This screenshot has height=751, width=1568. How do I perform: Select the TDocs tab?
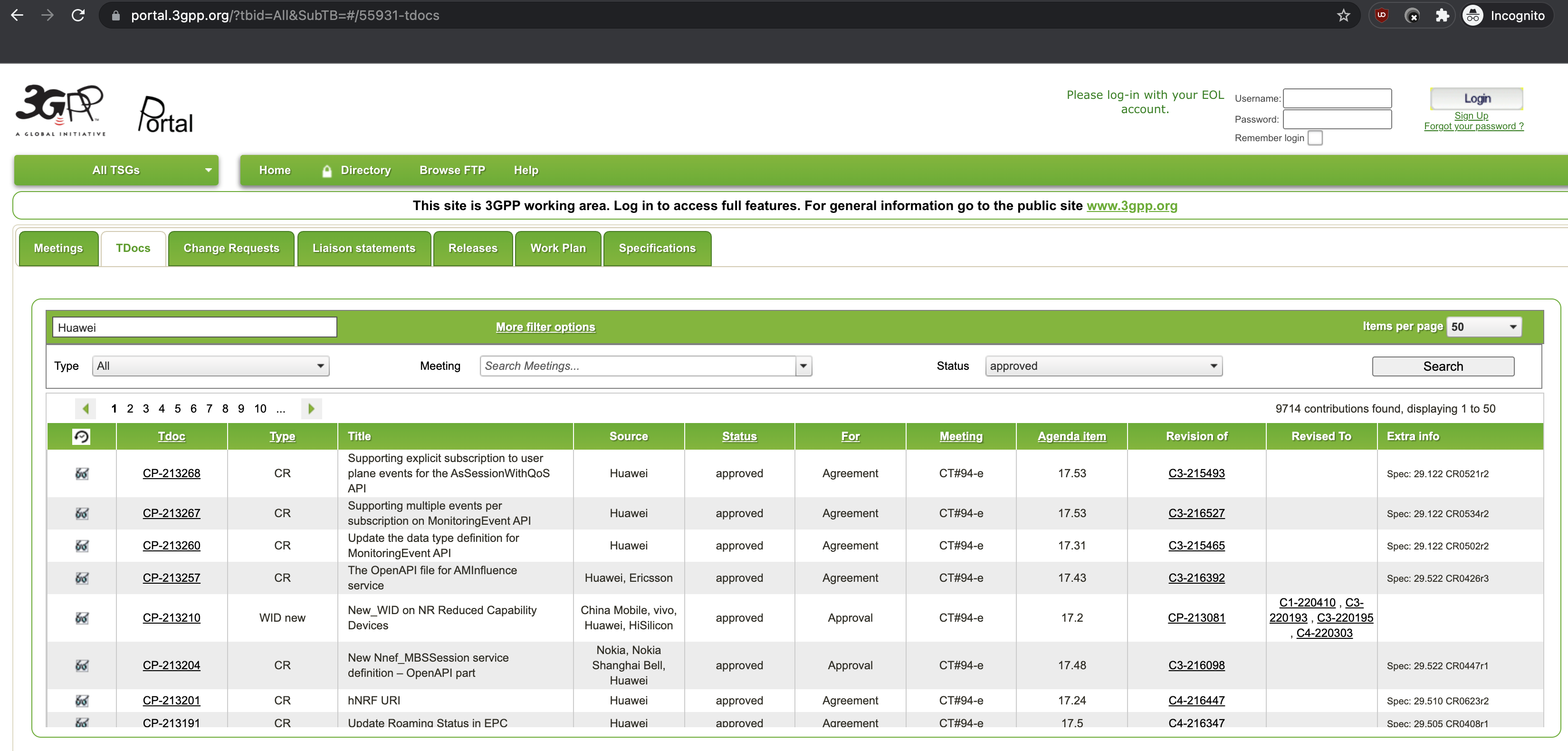(x=134, y=249)
